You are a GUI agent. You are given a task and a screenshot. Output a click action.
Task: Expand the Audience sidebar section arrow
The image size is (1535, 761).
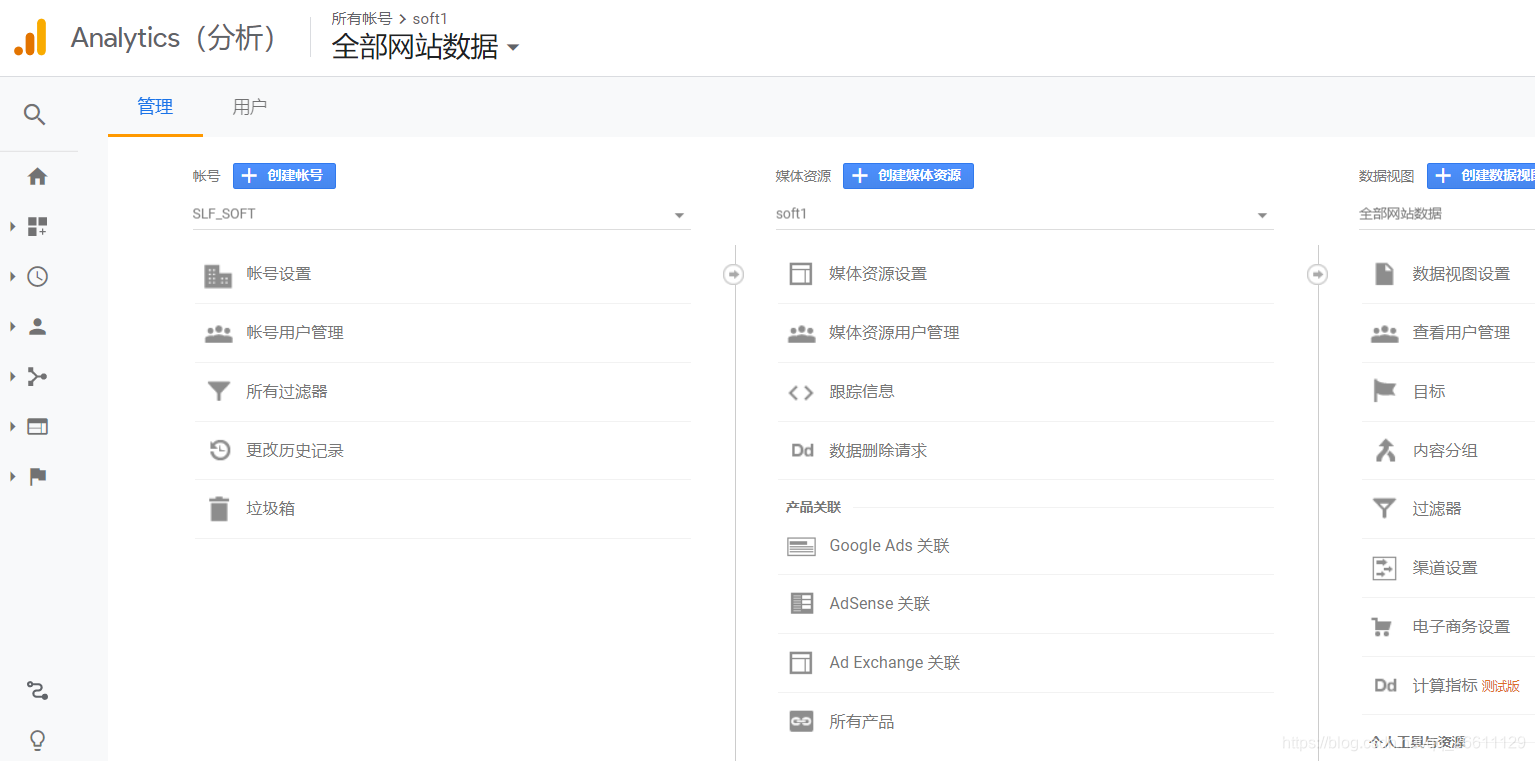tap(12, 326)
